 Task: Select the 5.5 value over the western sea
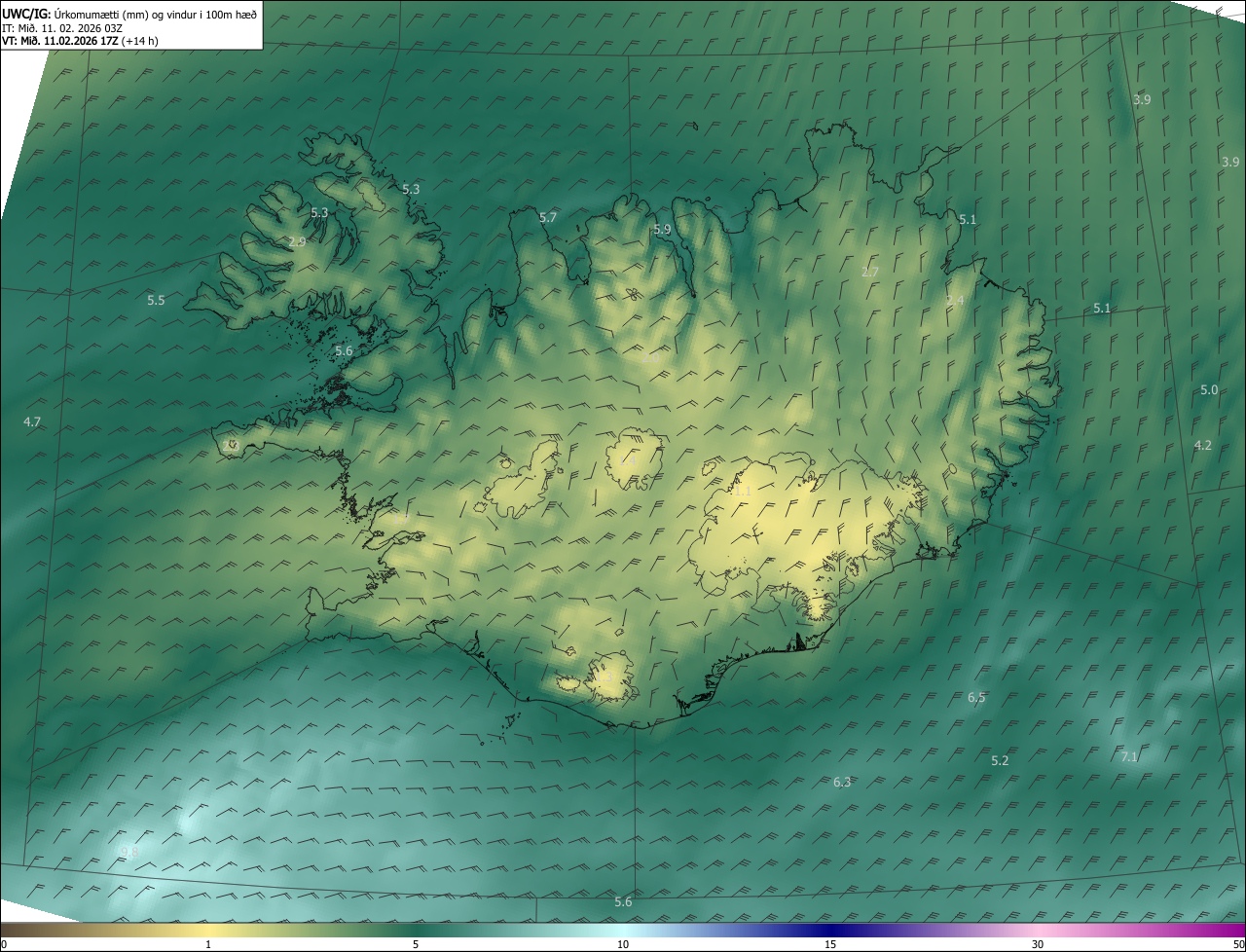click(156, 301)
